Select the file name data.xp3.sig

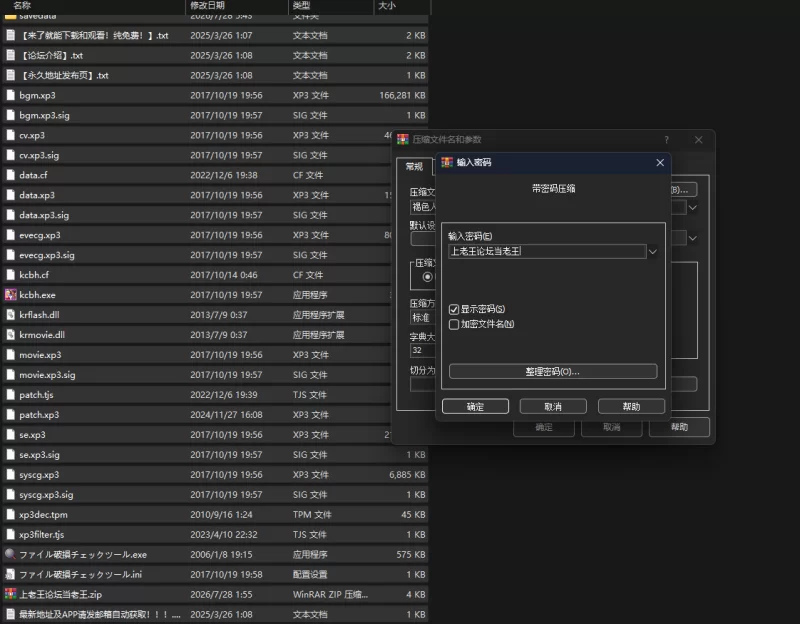tap(44, 215)
